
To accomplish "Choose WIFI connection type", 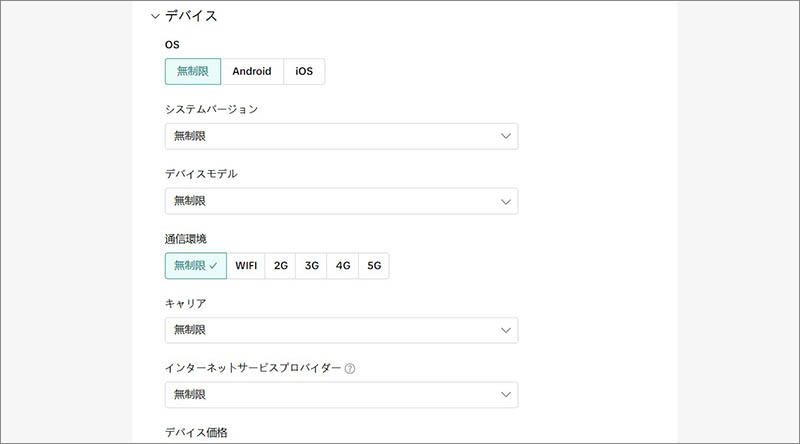I will tap(246, 266).
